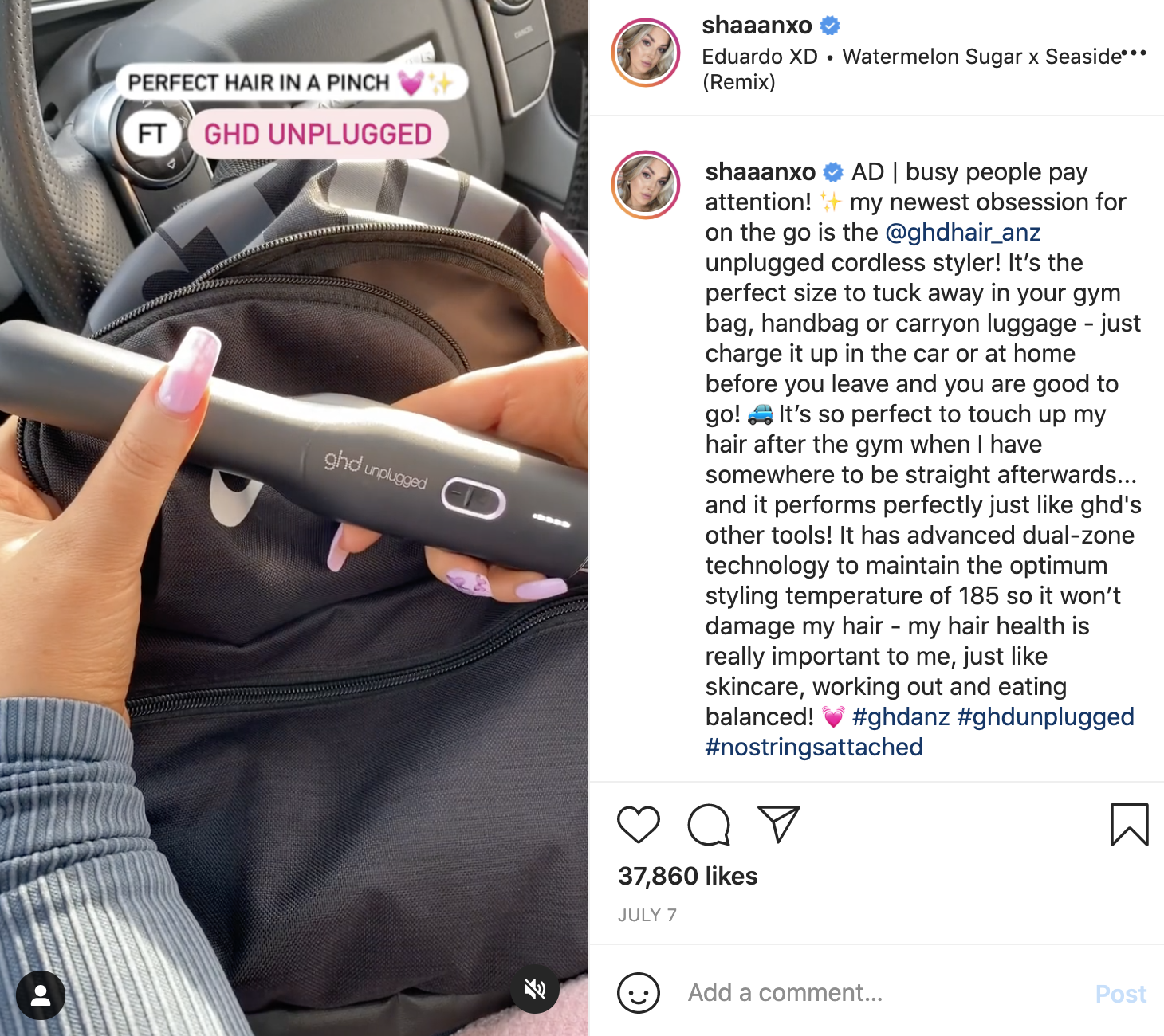This screenshot has width=1164, height=1036.
Task: Click the caption profile avatar
Action: point(646,185)
